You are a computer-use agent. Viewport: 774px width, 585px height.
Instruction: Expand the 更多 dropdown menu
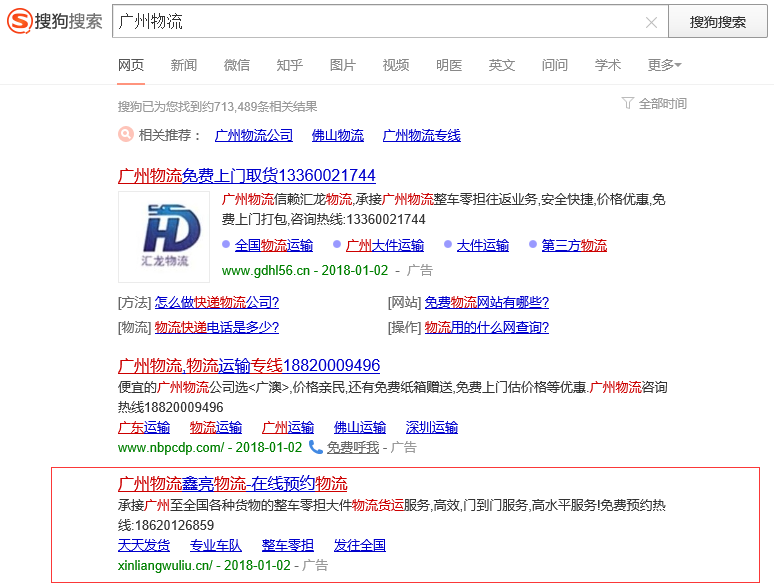coord(664,65)
